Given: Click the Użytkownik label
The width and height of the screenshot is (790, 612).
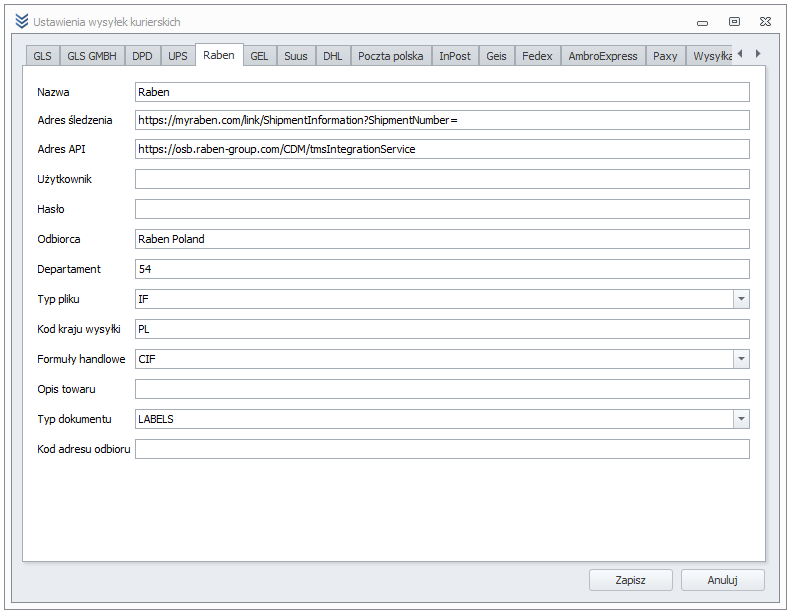Looking at the screenshot, I should (64, 179).
